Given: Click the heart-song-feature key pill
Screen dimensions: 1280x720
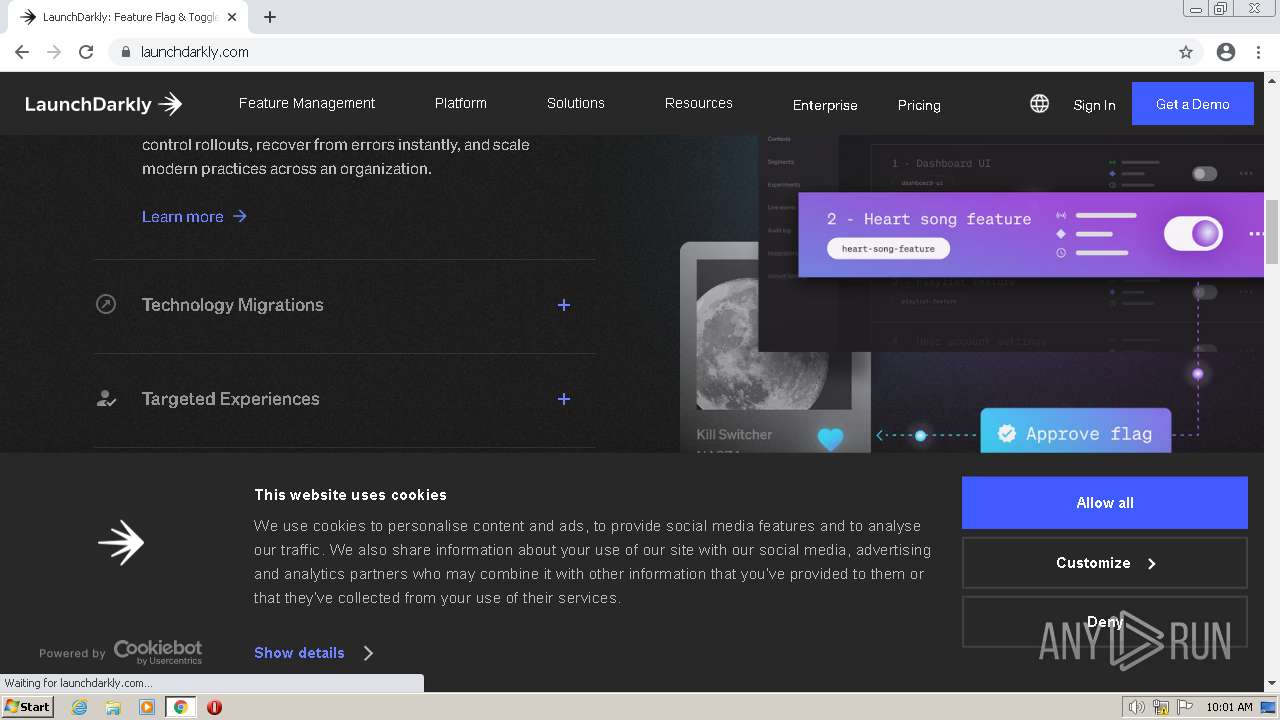Looking at the screenshot, I should point(888,249).
